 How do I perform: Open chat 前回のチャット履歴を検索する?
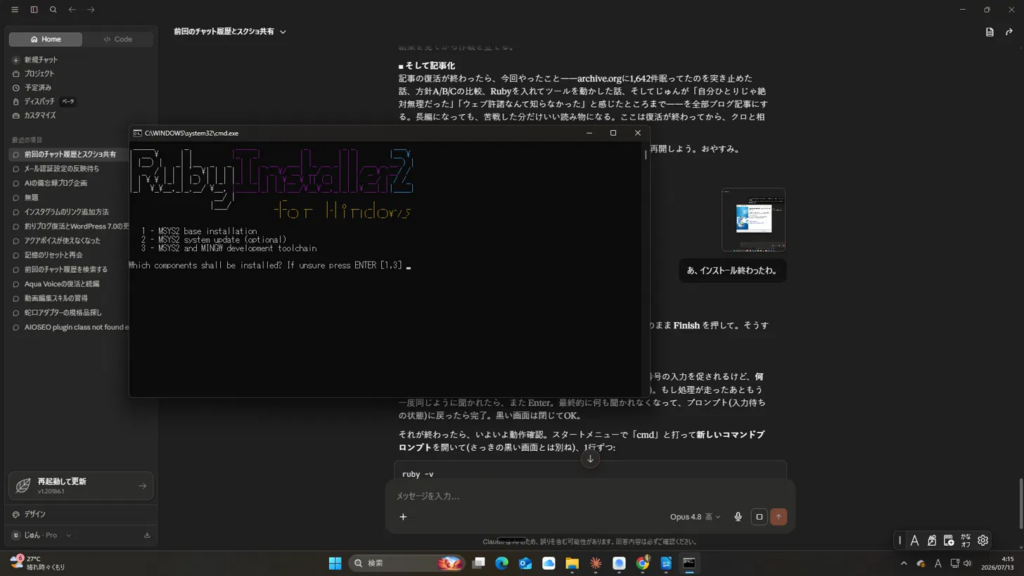click(66, 269)
